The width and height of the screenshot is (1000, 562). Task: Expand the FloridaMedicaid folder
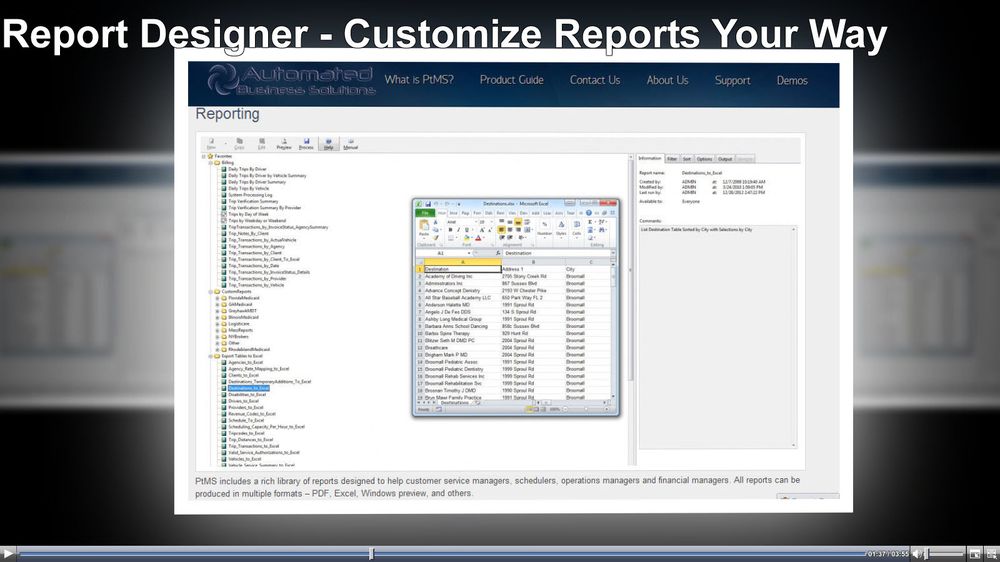217,298
